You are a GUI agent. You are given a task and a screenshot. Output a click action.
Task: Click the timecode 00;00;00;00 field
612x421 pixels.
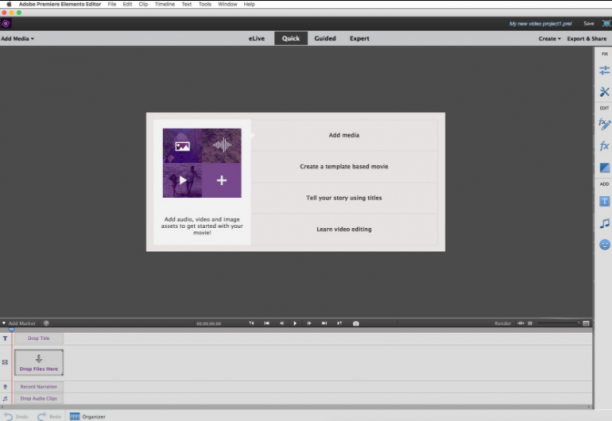click(208, 323)
